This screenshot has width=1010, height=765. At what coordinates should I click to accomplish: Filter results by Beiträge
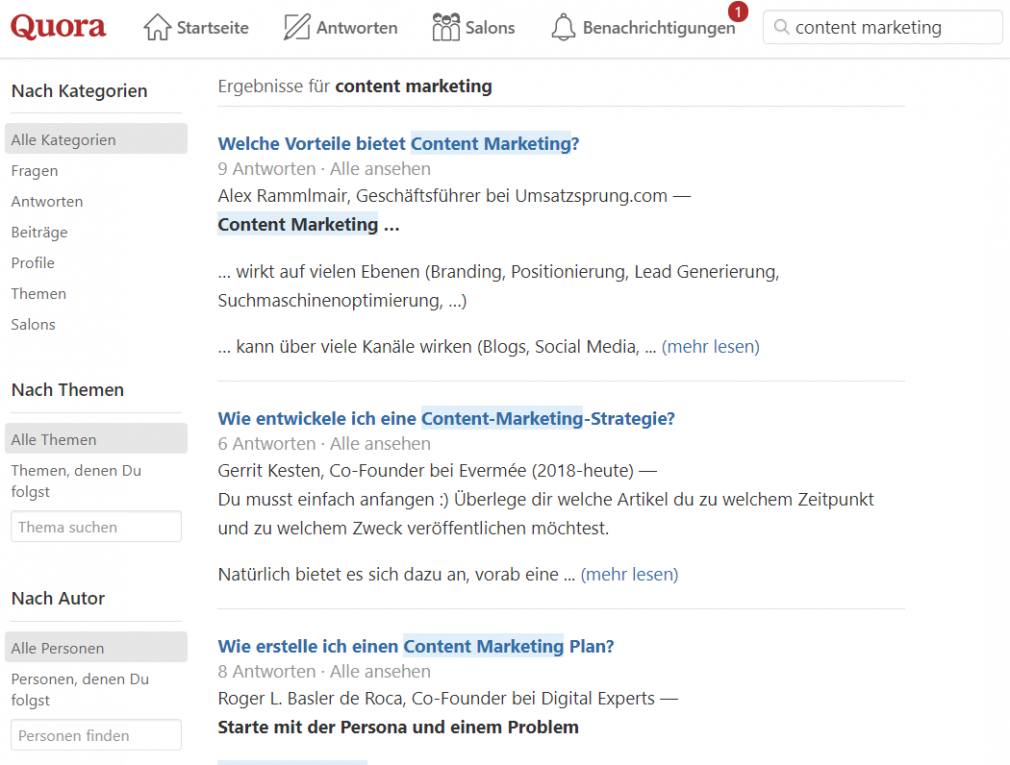point(39,232)
